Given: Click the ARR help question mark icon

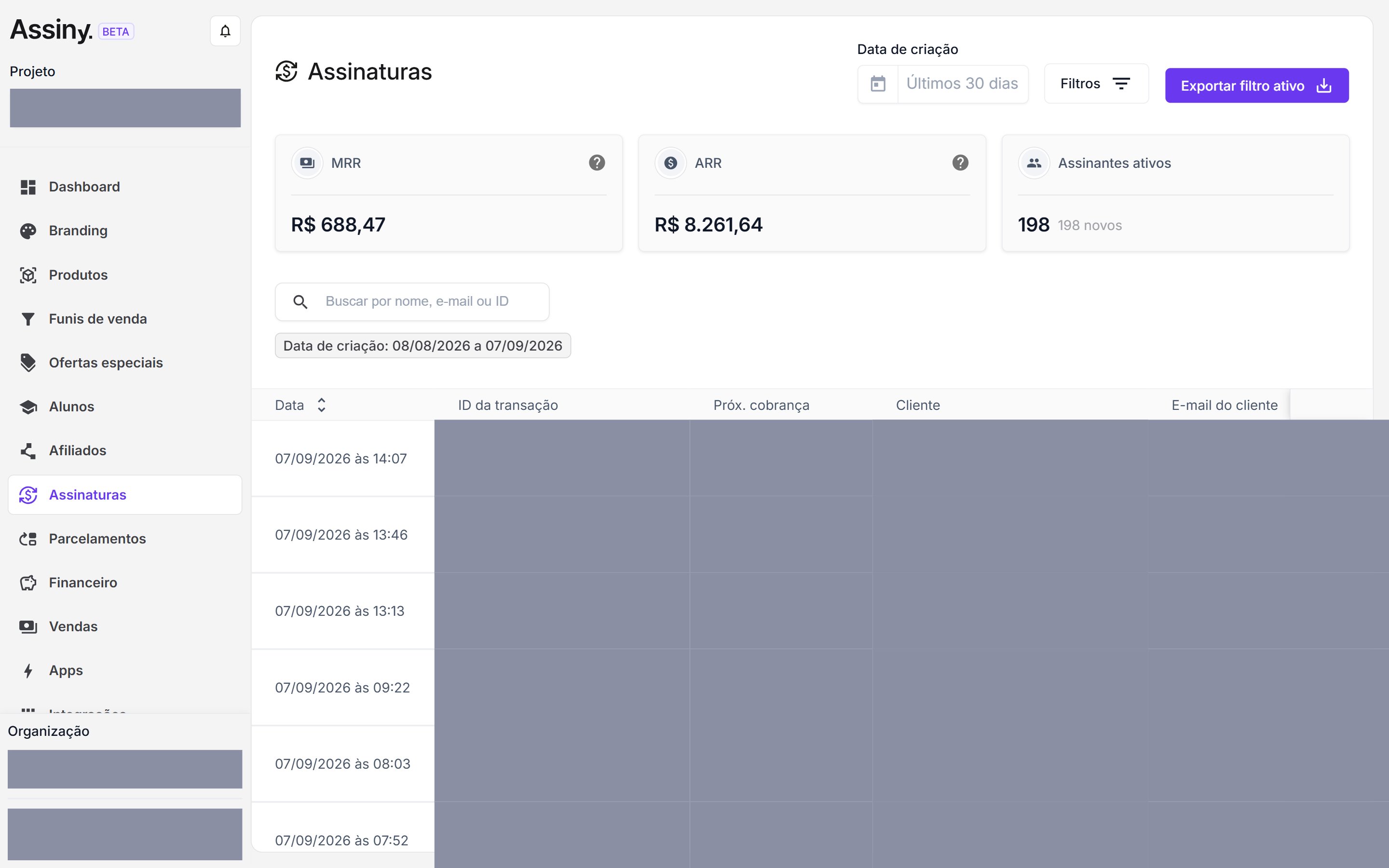Looking at the screenshot, I should pos(960,163).
